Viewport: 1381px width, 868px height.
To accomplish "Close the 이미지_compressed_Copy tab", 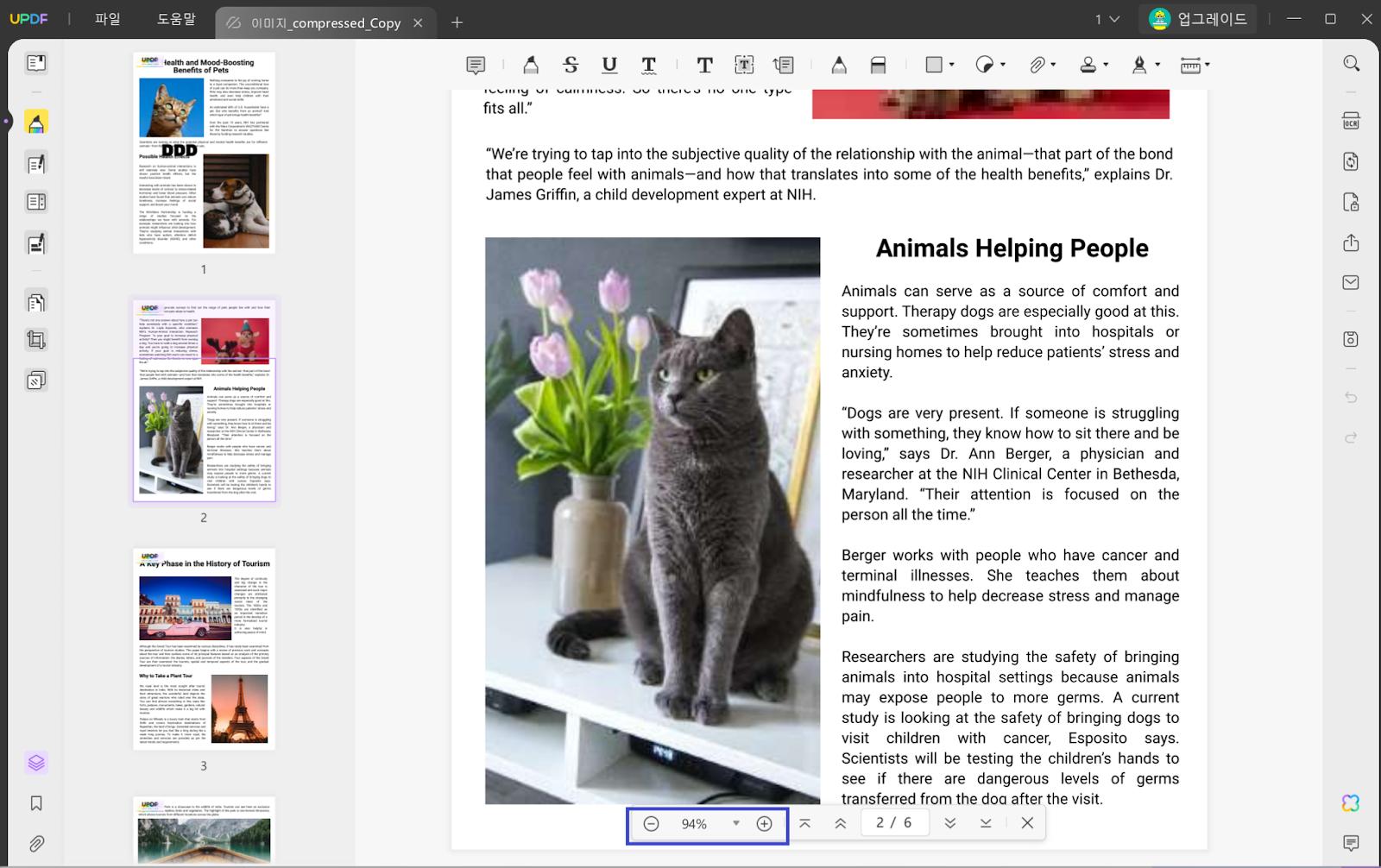I will pyautogui.click(x=418, y=23).
